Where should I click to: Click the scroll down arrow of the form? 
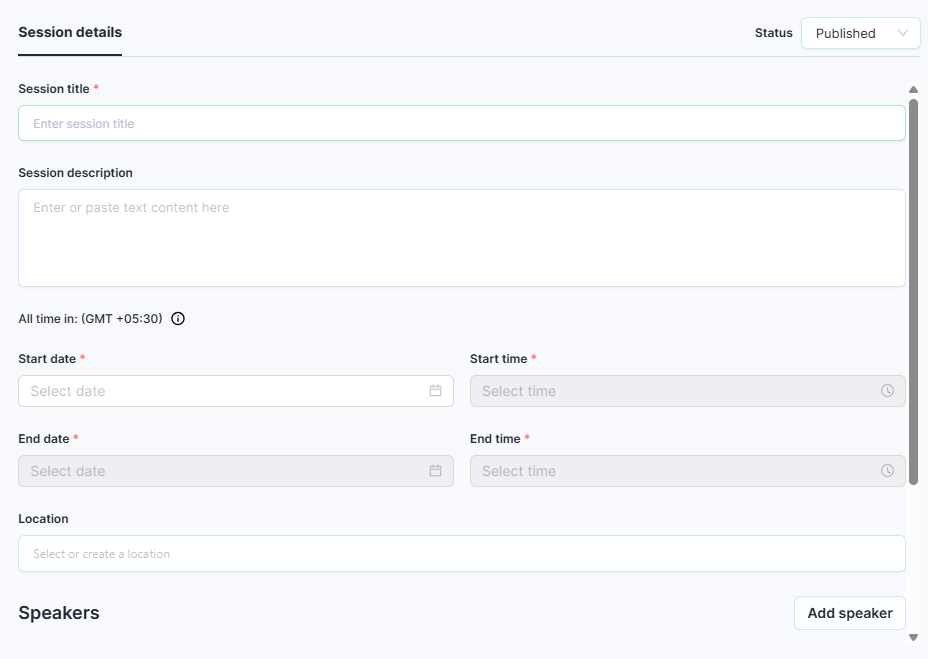coord(913,637)
